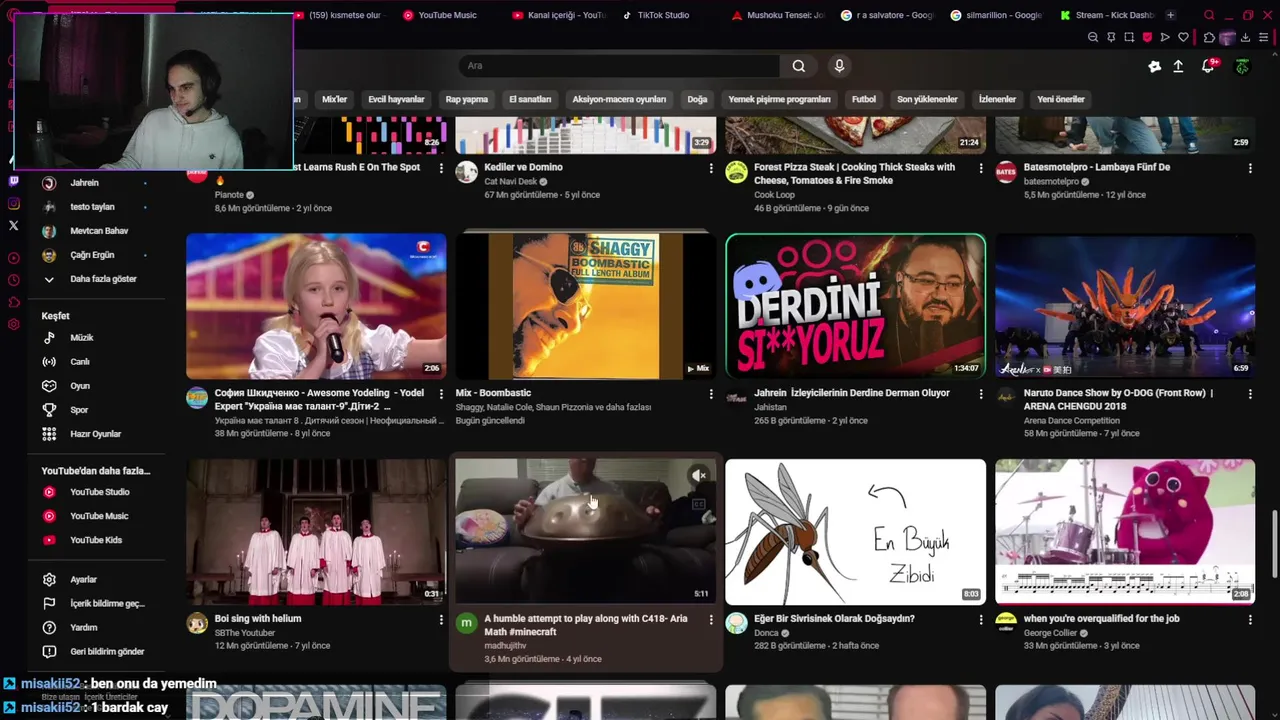
Task: Open browser downloads arrow icon
Action: pos(1245,37)
